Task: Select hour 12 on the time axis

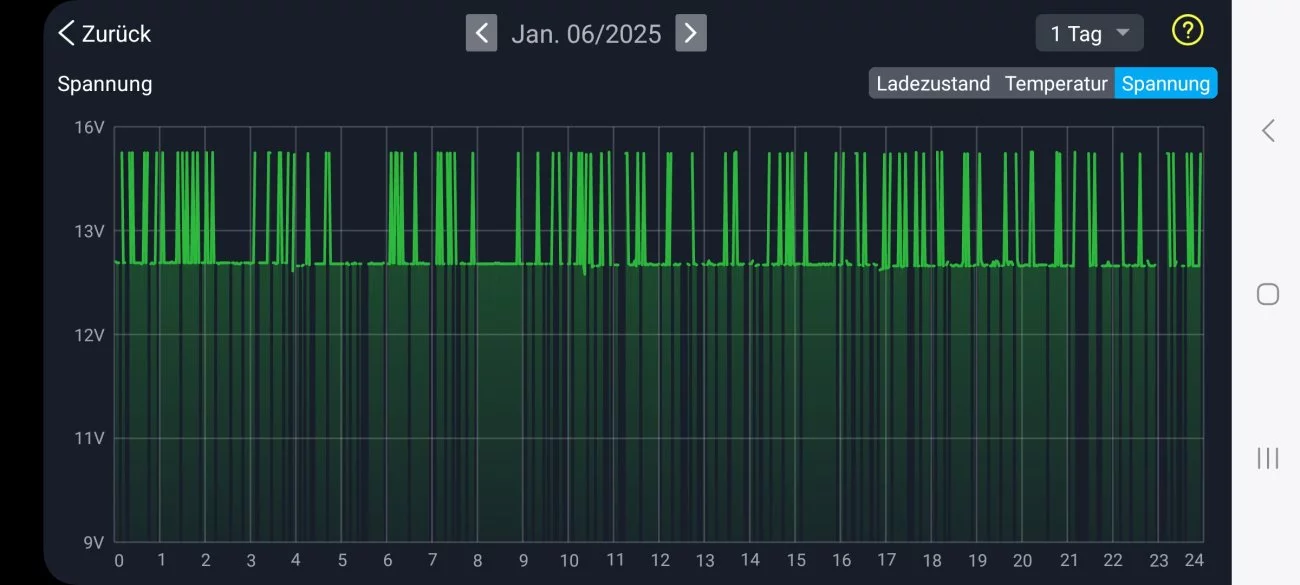Action: (660, 560)
